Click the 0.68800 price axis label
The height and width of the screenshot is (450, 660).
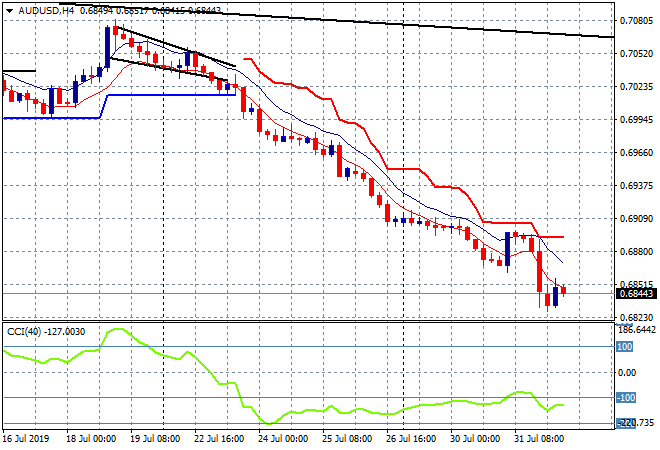636,252
